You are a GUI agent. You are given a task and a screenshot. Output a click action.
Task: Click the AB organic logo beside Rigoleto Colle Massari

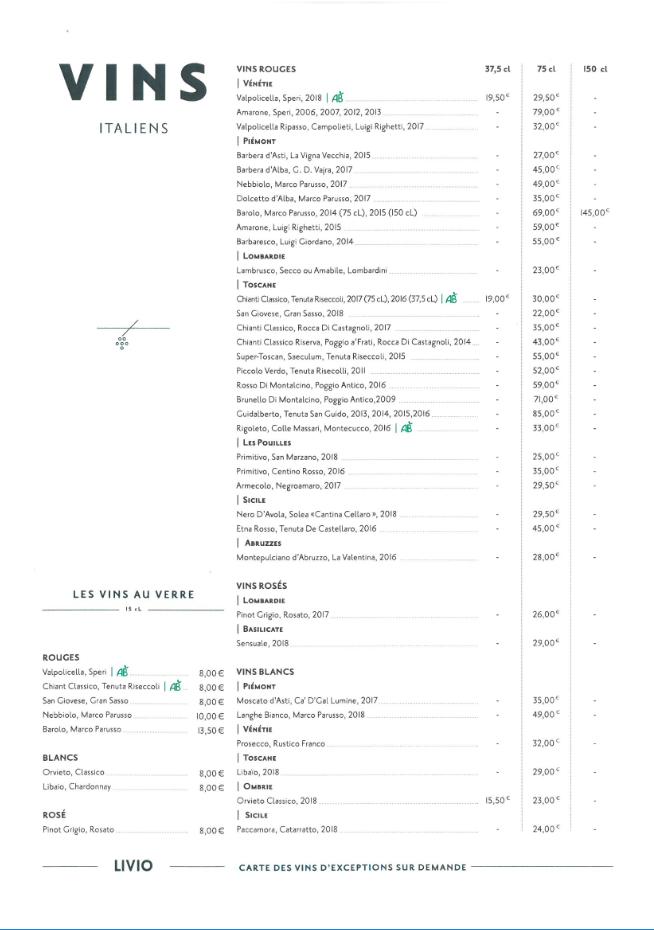click(x=406, y=428)
